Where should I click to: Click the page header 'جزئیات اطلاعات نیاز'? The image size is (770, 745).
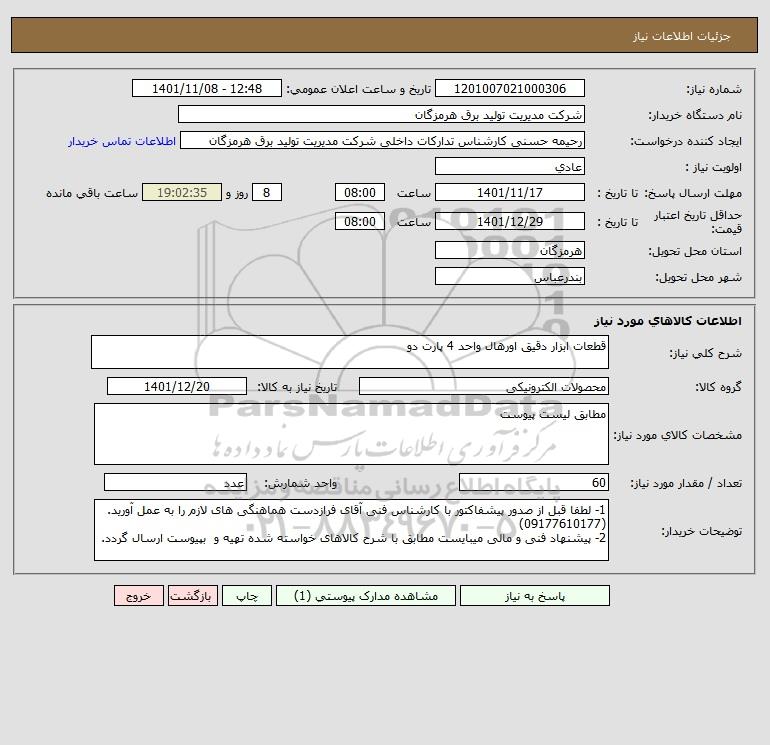[682, 36]
